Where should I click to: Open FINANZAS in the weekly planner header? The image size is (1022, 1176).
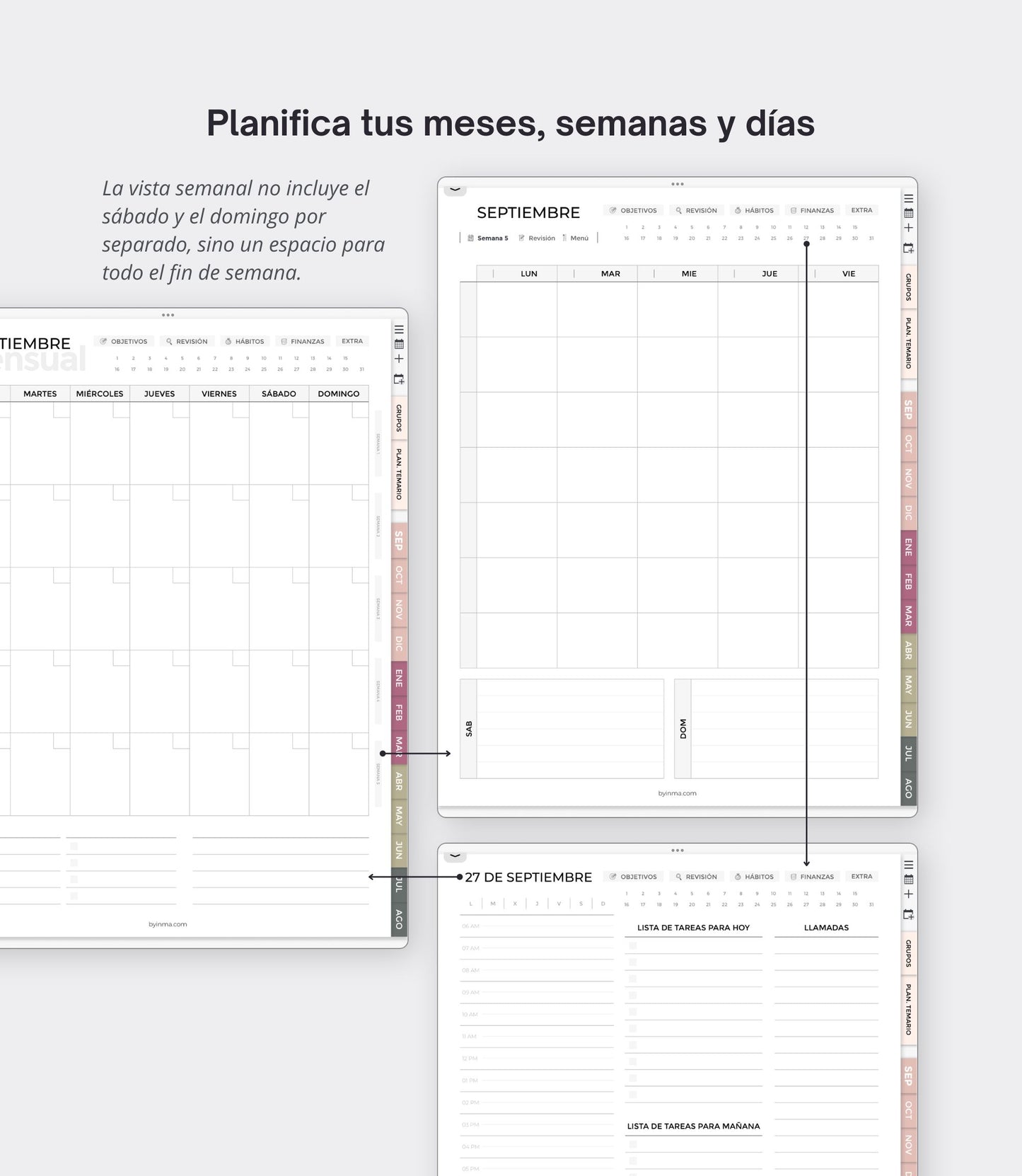click(x=812, y=211)
